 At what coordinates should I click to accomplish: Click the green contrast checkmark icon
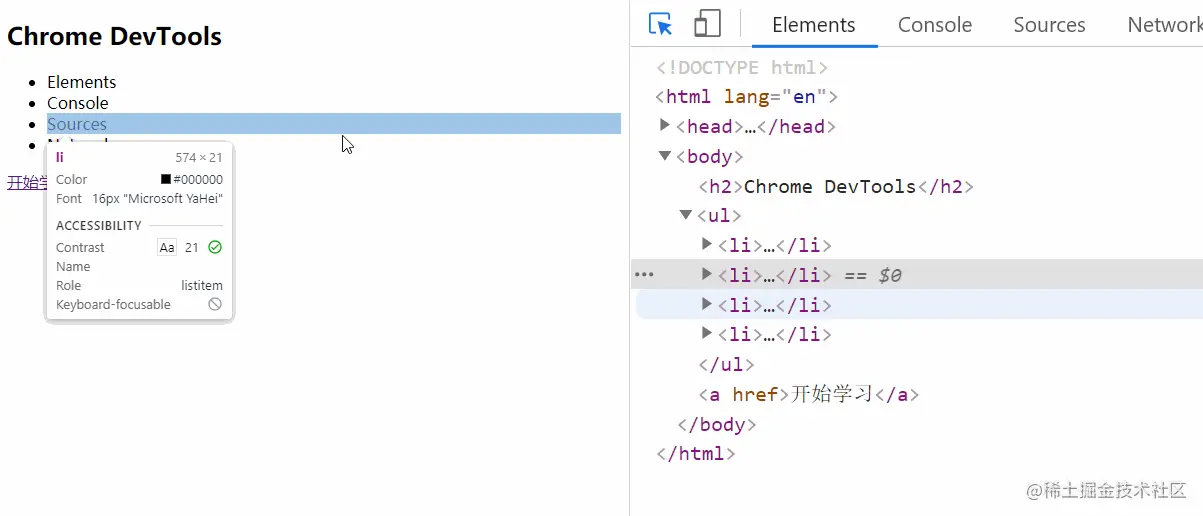pos(215,247)
